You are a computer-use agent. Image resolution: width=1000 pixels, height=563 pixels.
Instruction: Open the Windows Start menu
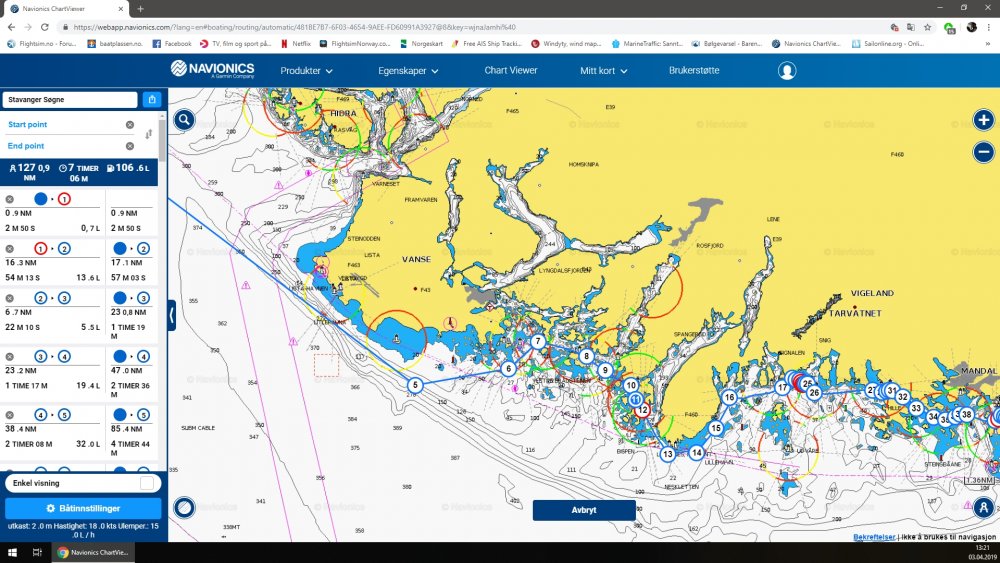[x=12, y=552]
